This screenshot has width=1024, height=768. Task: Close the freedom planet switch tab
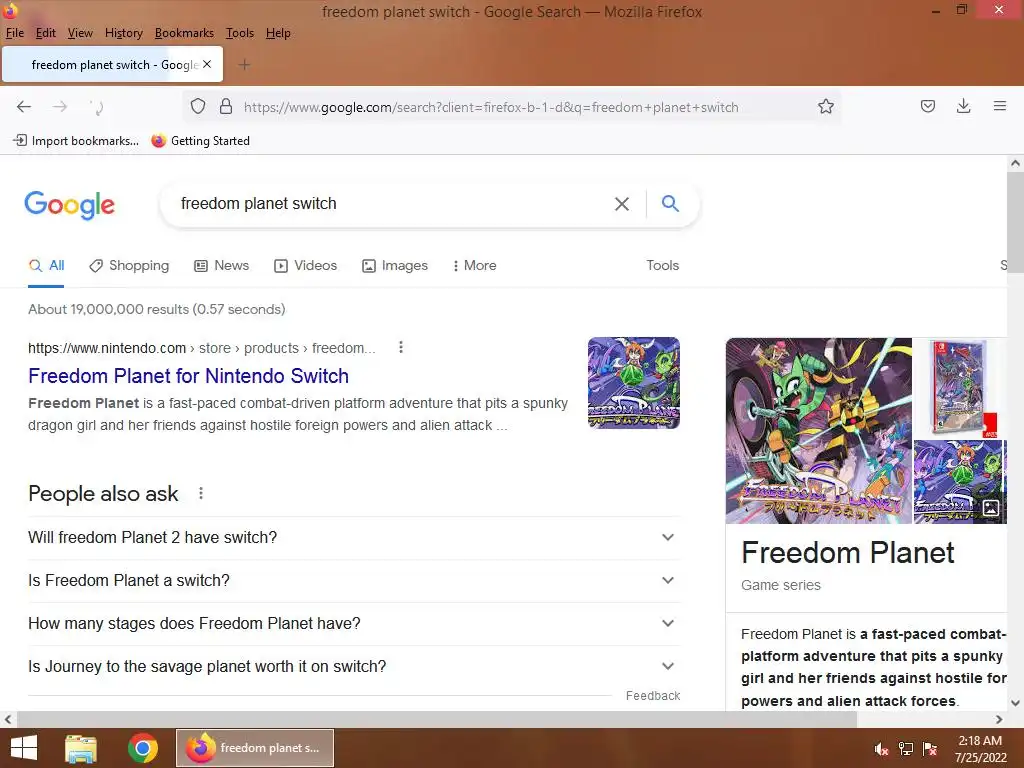(x=207, y=64)
